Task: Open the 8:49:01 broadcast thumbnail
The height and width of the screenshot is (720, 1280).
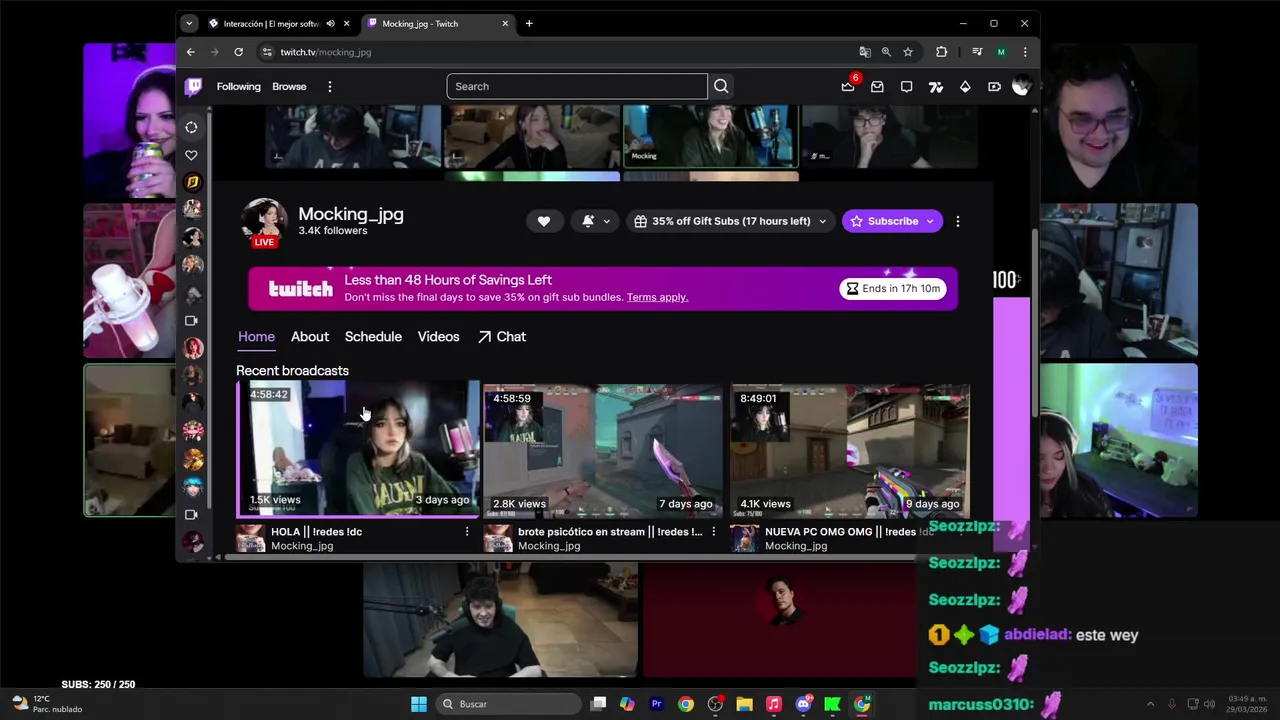Action: (849, 451)
